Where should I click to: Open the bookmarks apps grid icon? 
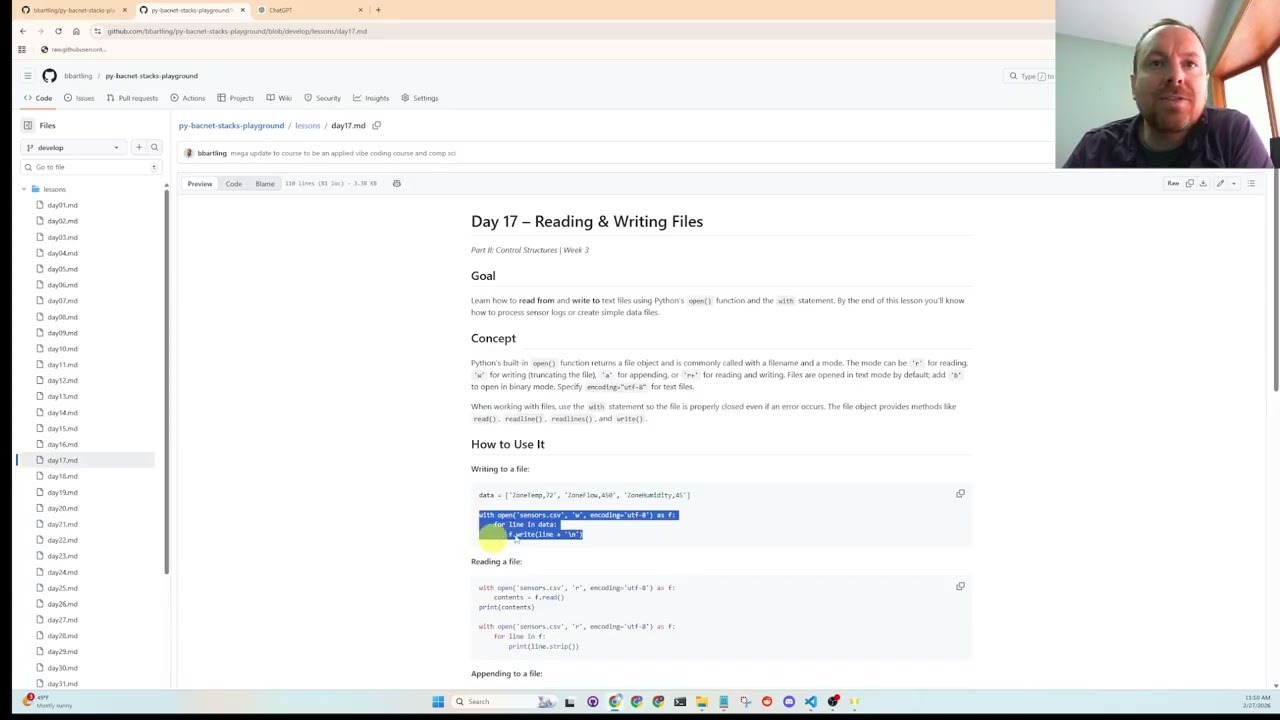pyautogui.click(x=21, y=49)
